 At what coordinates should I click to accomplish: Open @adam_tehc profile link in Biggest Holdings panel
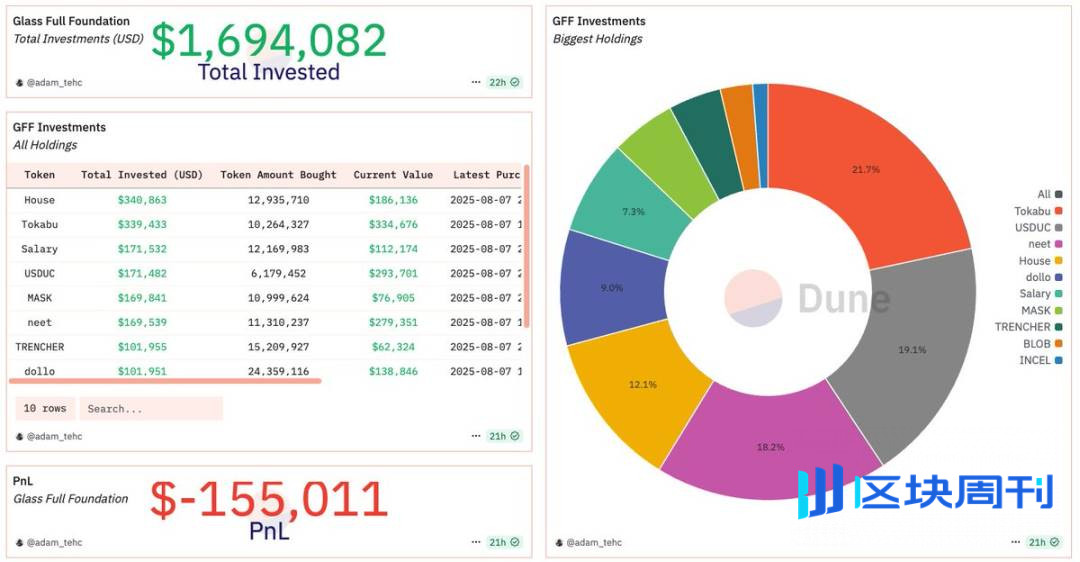point(594,543)
